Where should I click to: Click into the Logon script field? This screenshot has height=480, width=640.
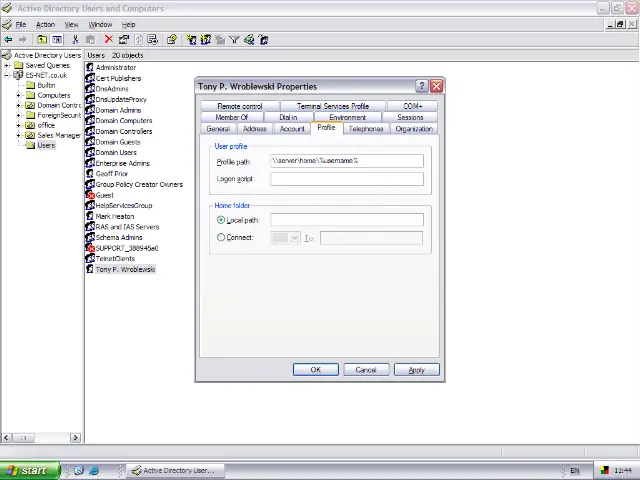coord(347,179)
